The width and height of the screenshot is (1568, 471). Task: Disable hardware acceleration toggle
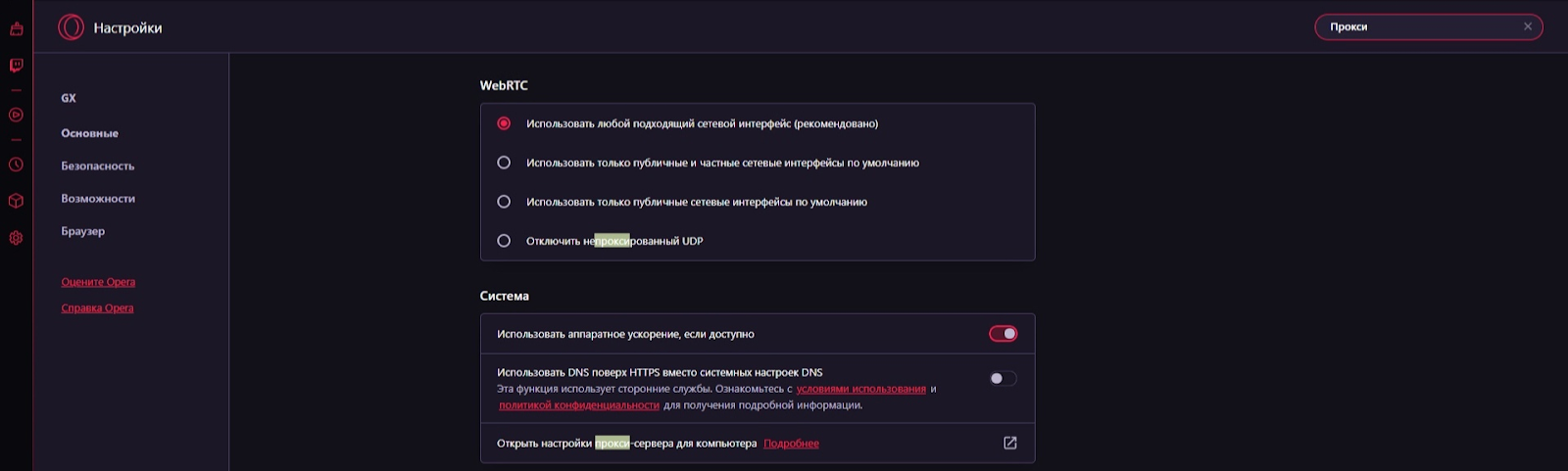tap(1003, 334)
